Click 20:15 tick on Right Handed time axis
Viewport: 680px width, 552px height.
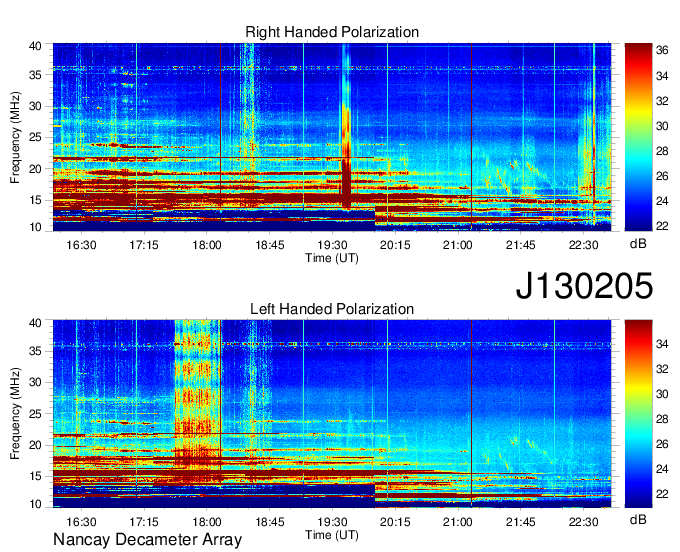pos(395,245)
